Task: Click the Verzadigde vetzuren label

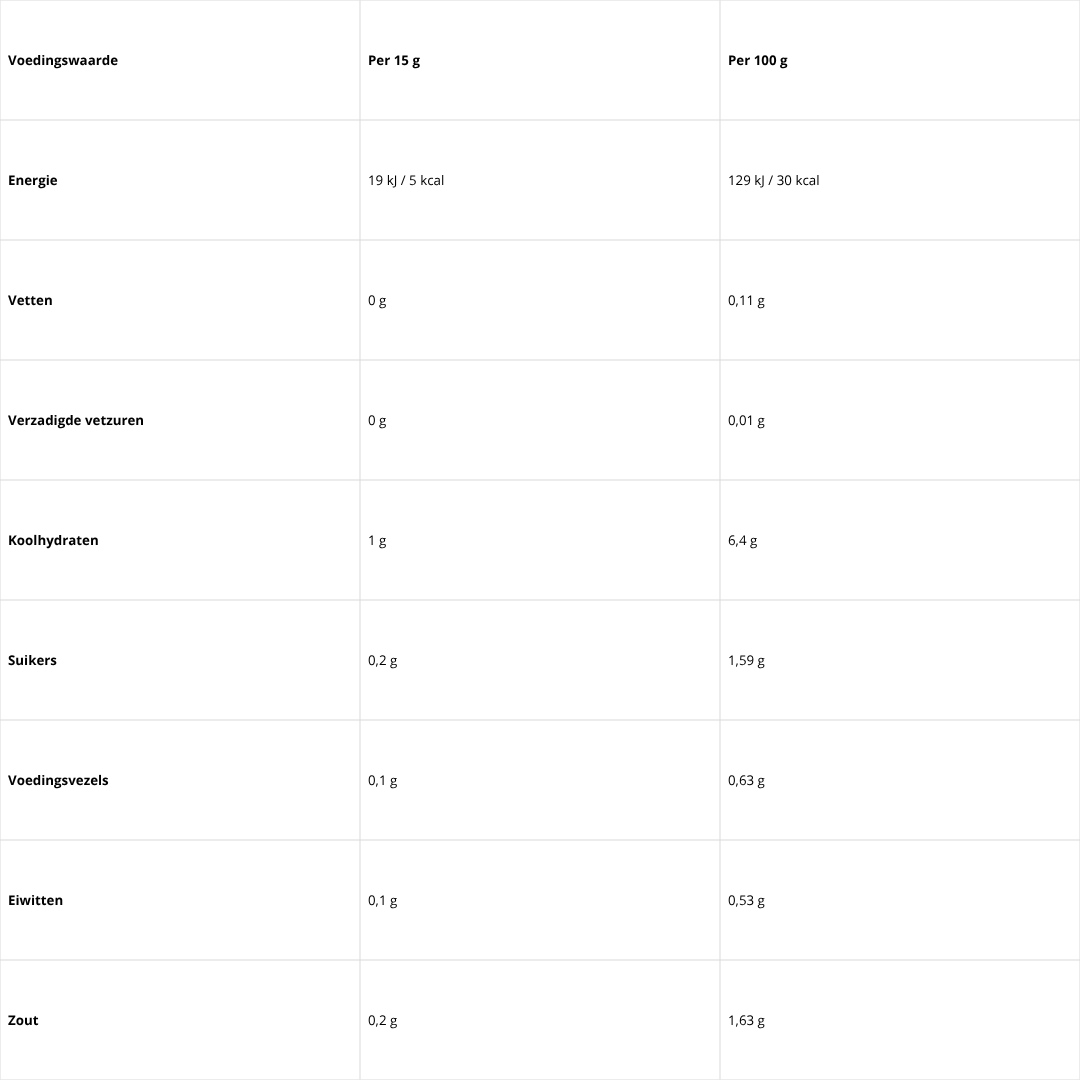Action: [x=76, y=421]
